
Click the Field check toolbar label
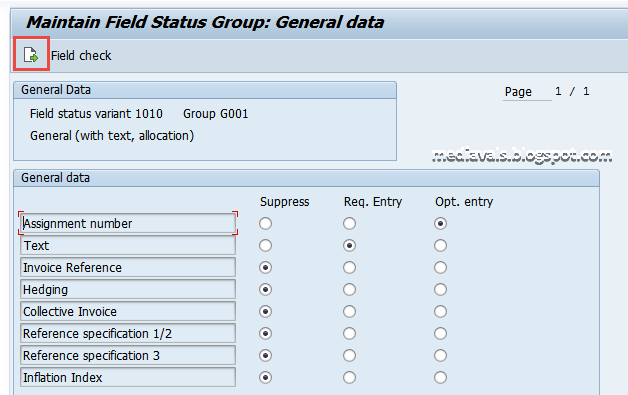pyautogui.click(x=81, y=55)
